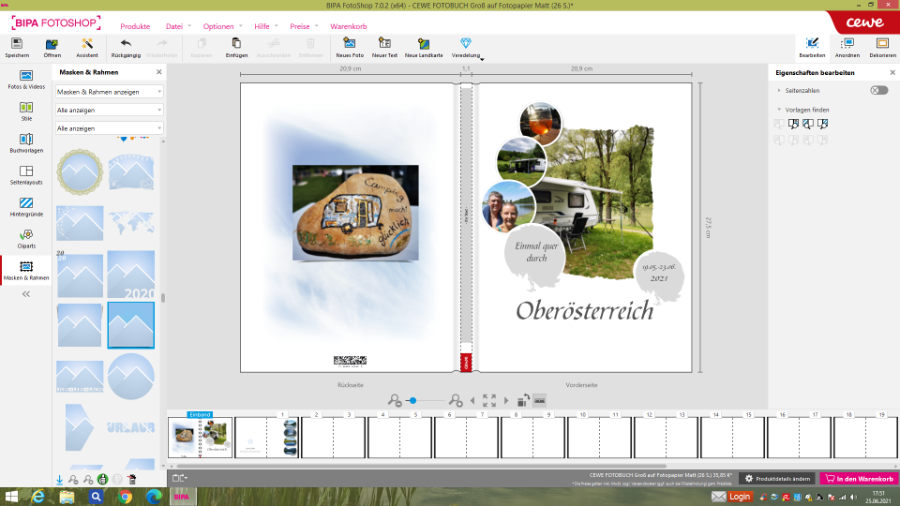This screenshot has width=900, height=506.
Task: Open the Masken & Rahmen anzeigen dropdown
Action: point(109,91)
